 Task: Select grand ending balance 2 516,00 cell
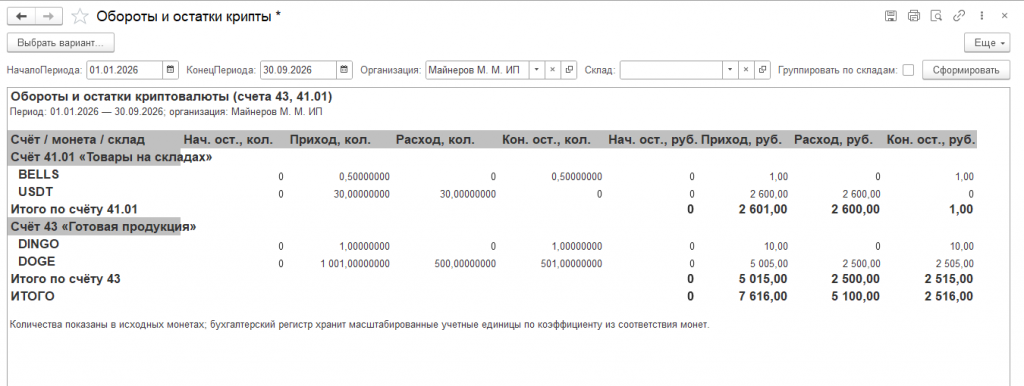[x=948, y=297]
